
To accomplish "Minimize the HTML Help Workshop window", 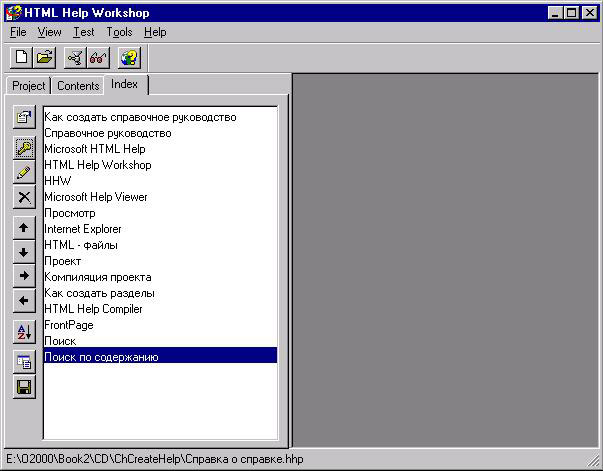I will (555, 13).
